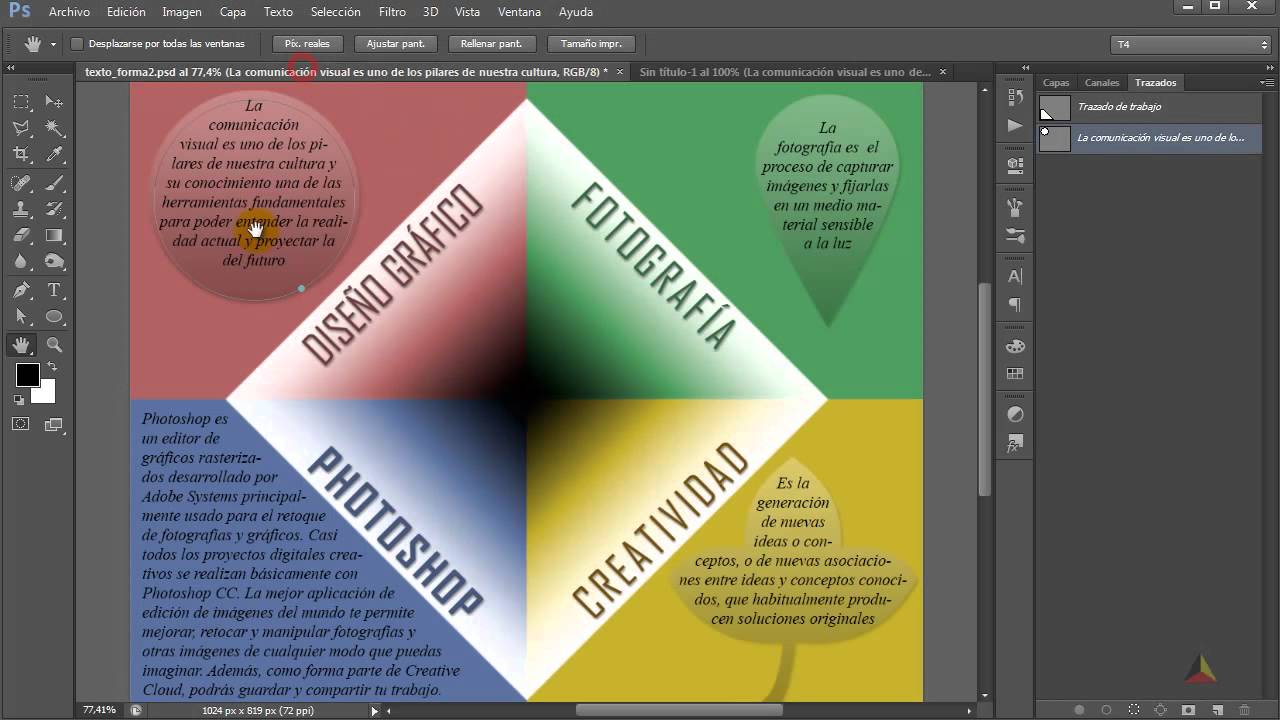Open the Swatches palette panel icon
1280x720 pixels.
tap(1015, 346)
